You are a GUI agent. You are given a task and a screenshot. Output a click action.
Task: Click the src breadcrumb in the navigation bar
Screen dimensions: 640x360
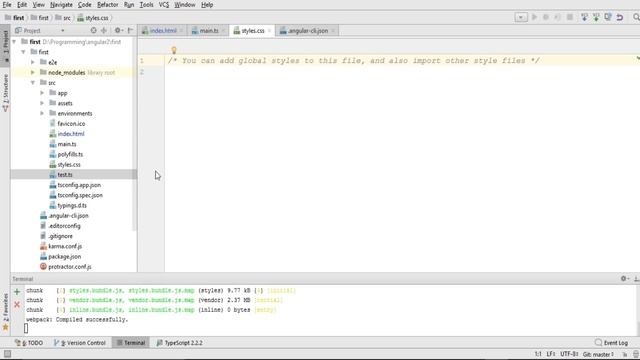coord(62,18)
